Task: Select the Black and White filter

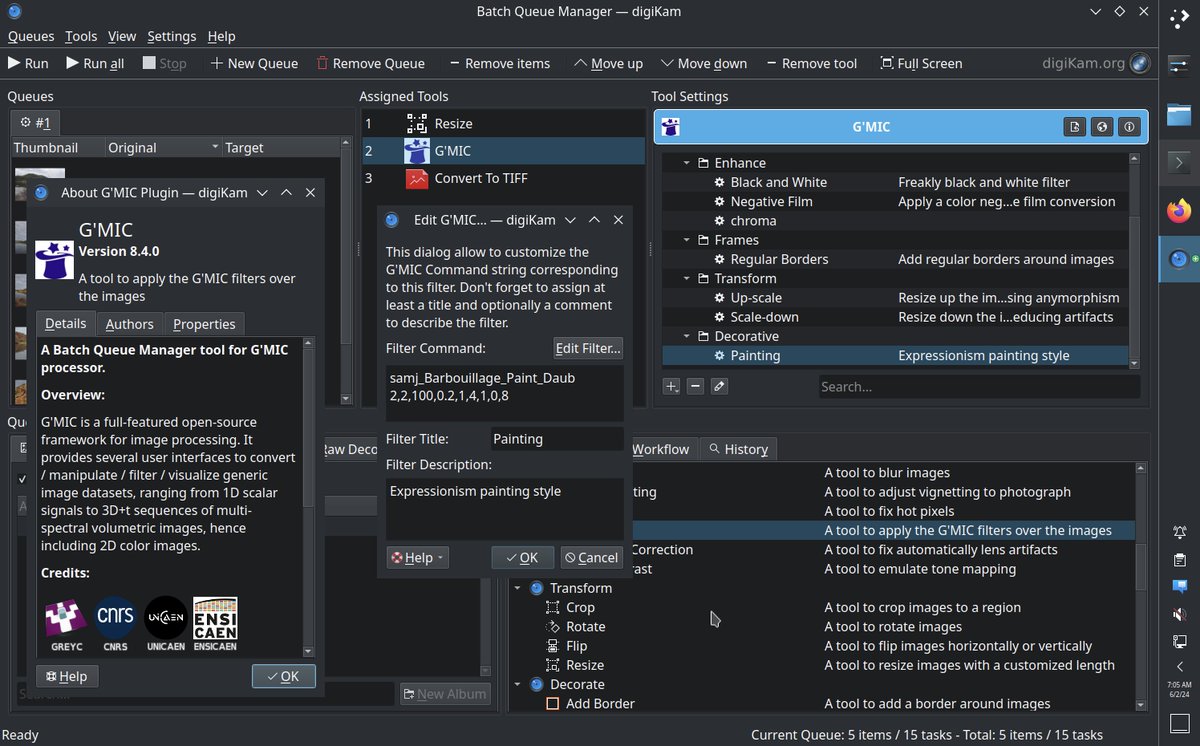Action: 778,182
